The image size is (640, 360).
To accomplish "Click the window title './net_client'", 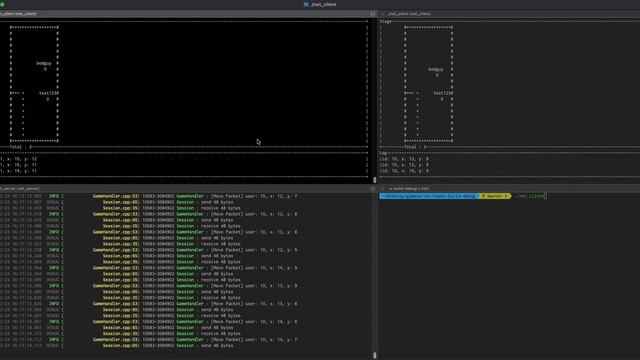I will (x=323, y=4).
